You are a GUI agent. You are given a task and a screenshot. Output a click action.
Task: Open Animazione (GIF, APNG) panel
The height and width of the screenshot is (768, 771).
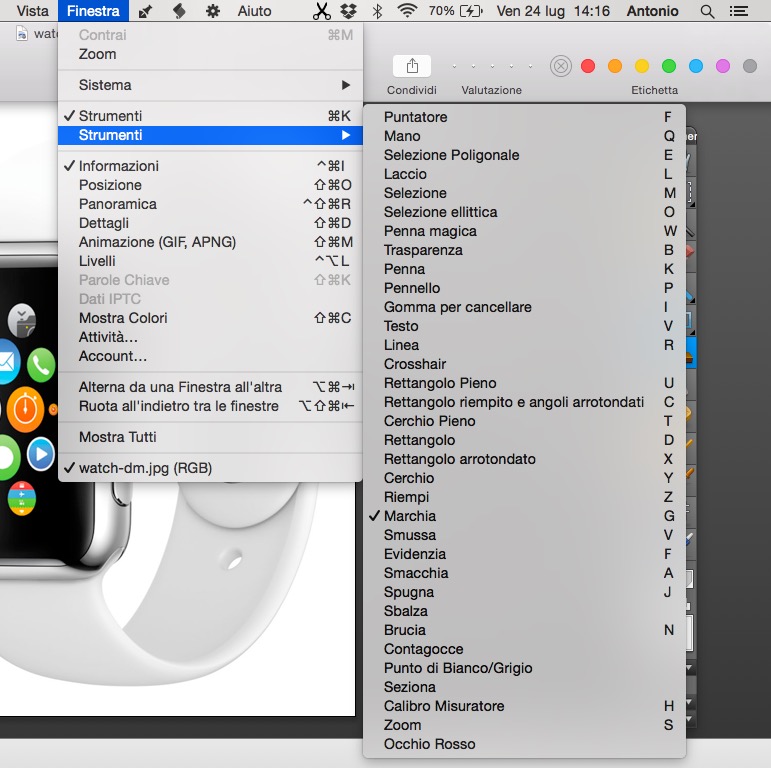point(210,242)
